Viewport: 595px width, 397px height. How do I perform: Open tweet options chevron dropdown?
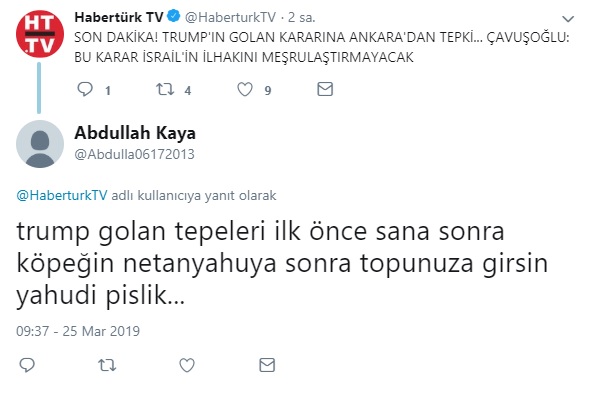click(x=568, y=19)
